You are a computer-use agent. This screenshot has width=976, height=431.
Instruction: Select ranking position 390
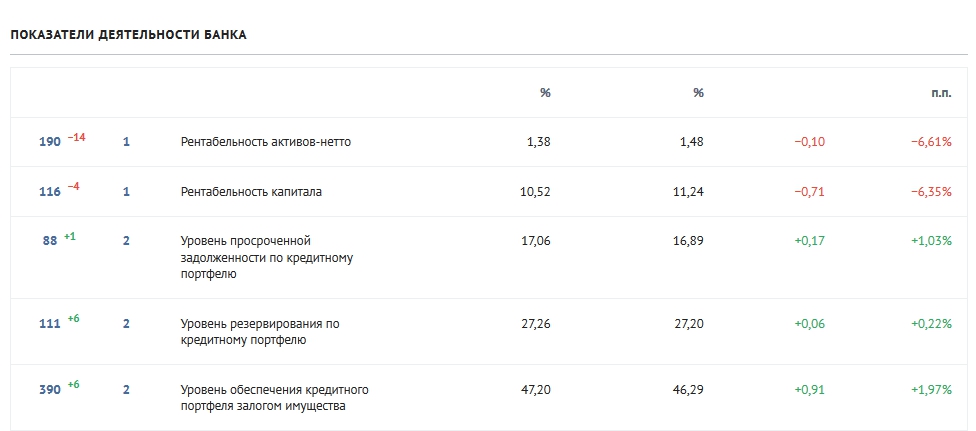(50, 390)
